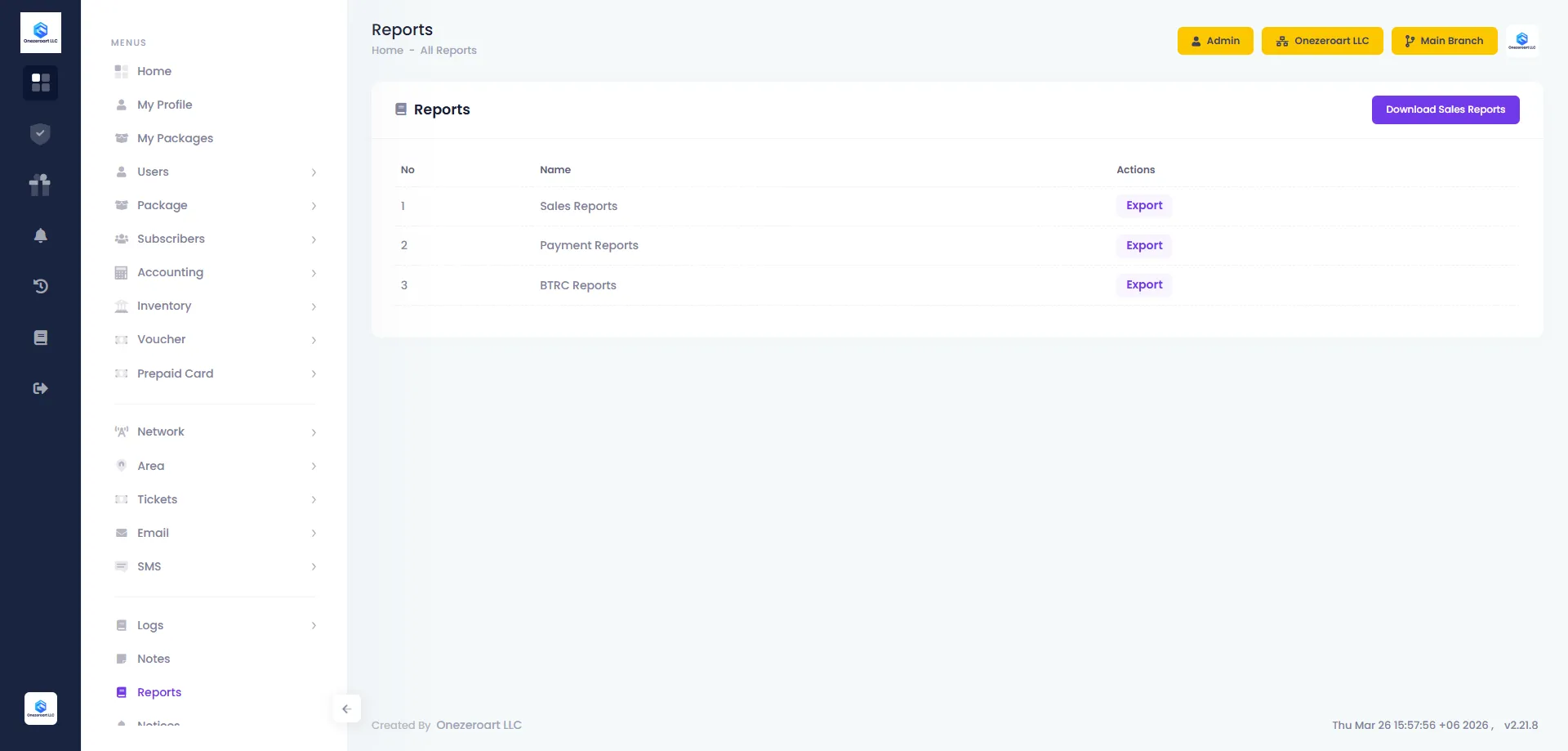Collapse the sidebar using the arrow toggle
Screen dimensions: 1568x751
(x=346, y=709)
